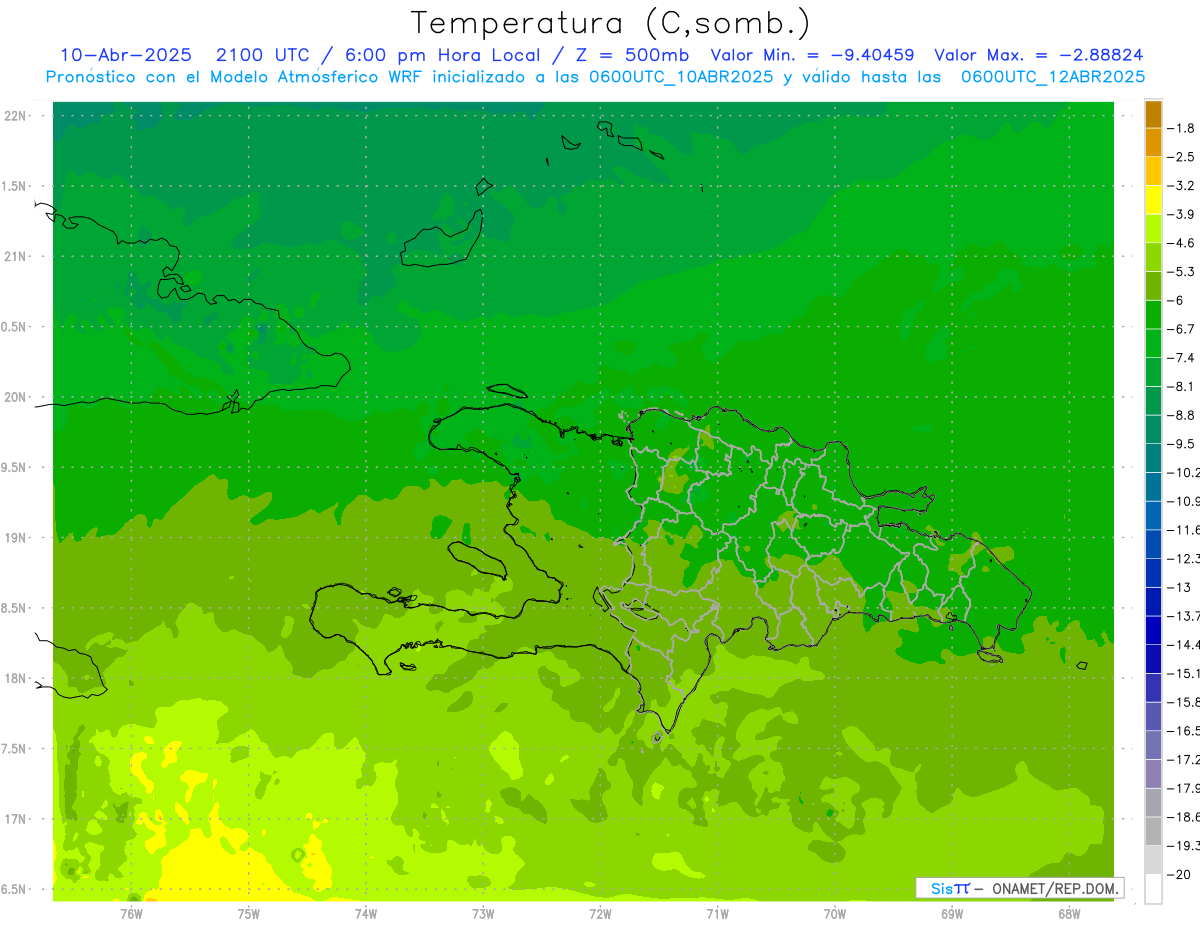Click the '68W' longitude label
Screen dimensions: 1200x927
pos(1069,913)
